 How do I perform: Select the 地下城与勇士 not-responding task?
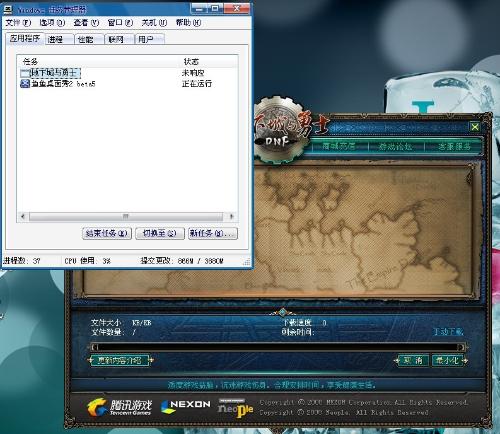point(128,73)
